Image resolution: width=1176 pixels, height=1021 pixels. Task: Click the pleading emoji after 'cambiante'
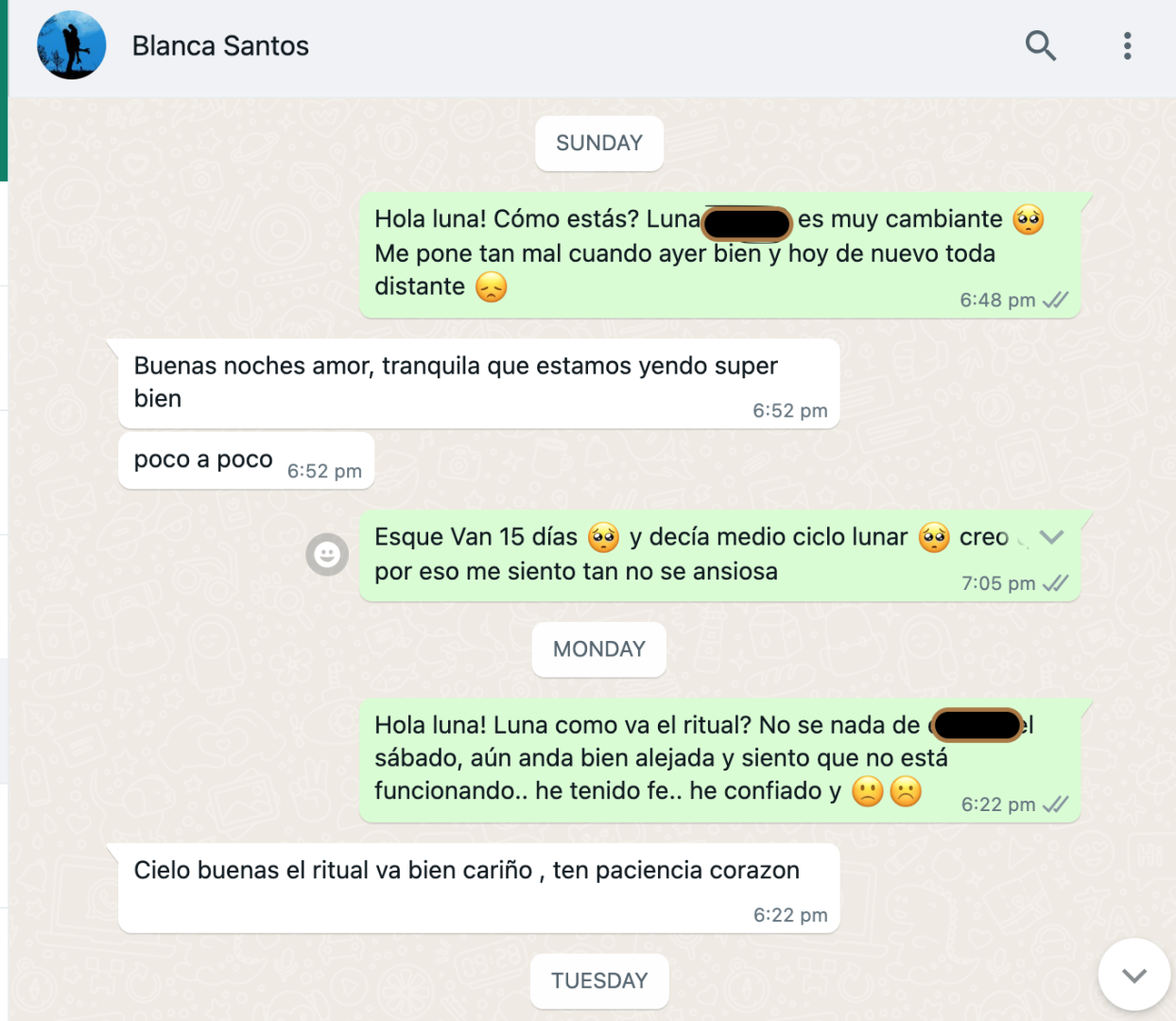1029,219
